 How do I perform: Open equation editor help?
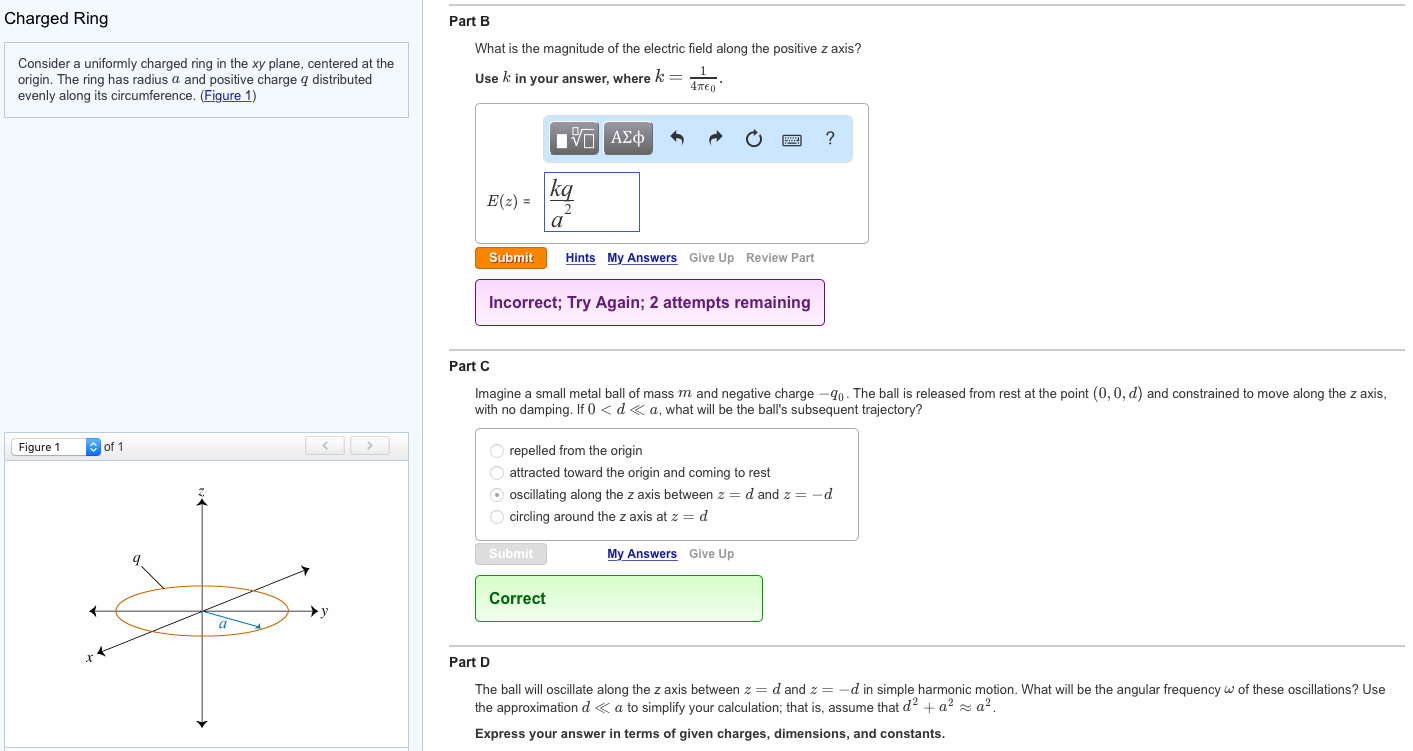829,138
